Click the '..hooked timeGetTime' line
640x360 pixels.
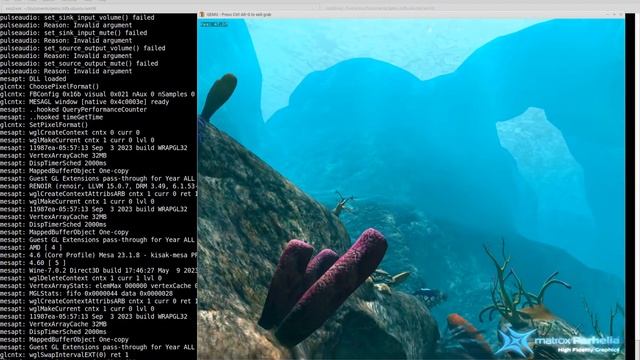click(51, 117)
